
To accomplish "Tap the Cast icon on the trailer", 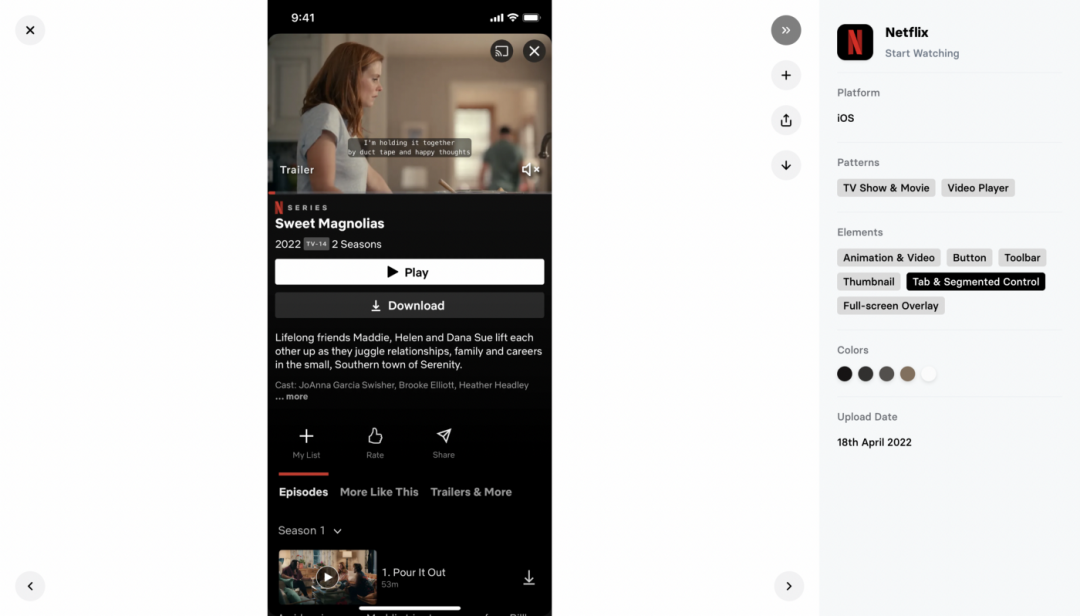I will coord(501,51).
